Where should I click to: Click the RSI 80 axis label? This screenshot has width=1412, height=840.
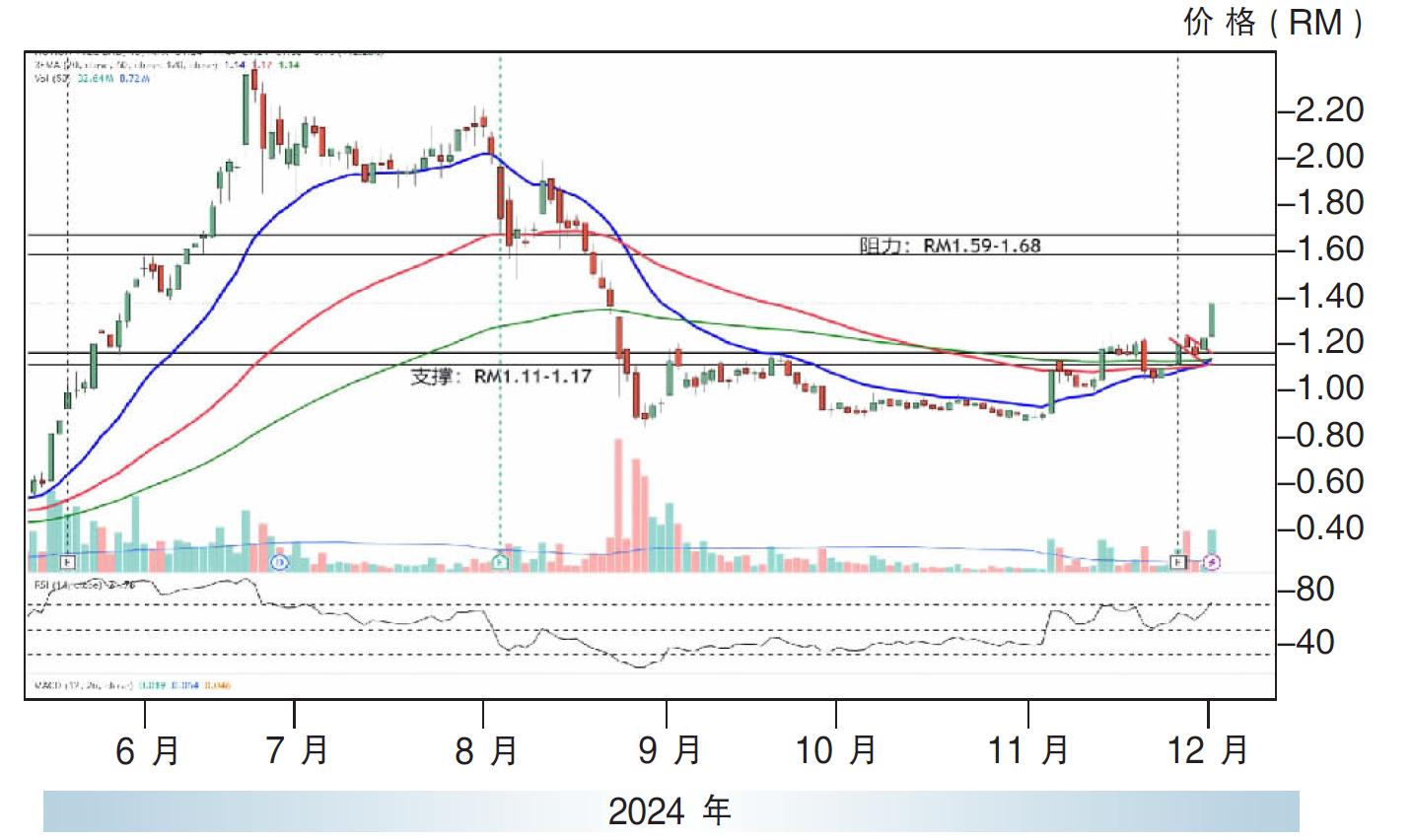[1313, 589]
